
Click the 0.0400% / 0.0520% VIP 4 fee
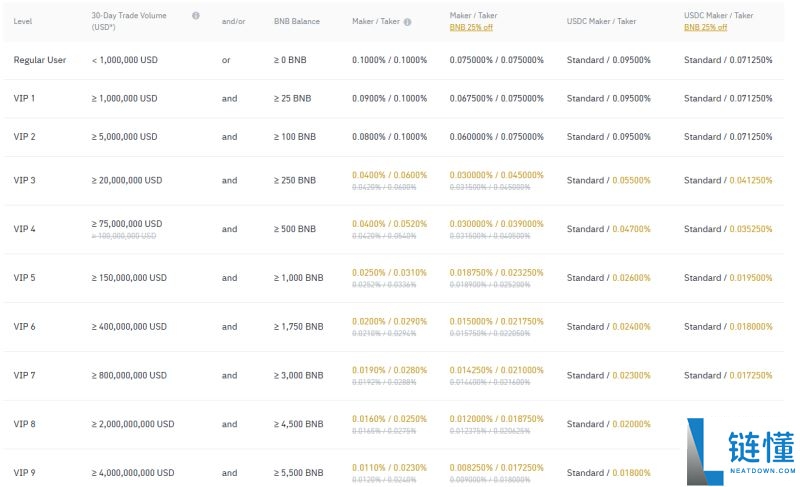coord(389,224)
